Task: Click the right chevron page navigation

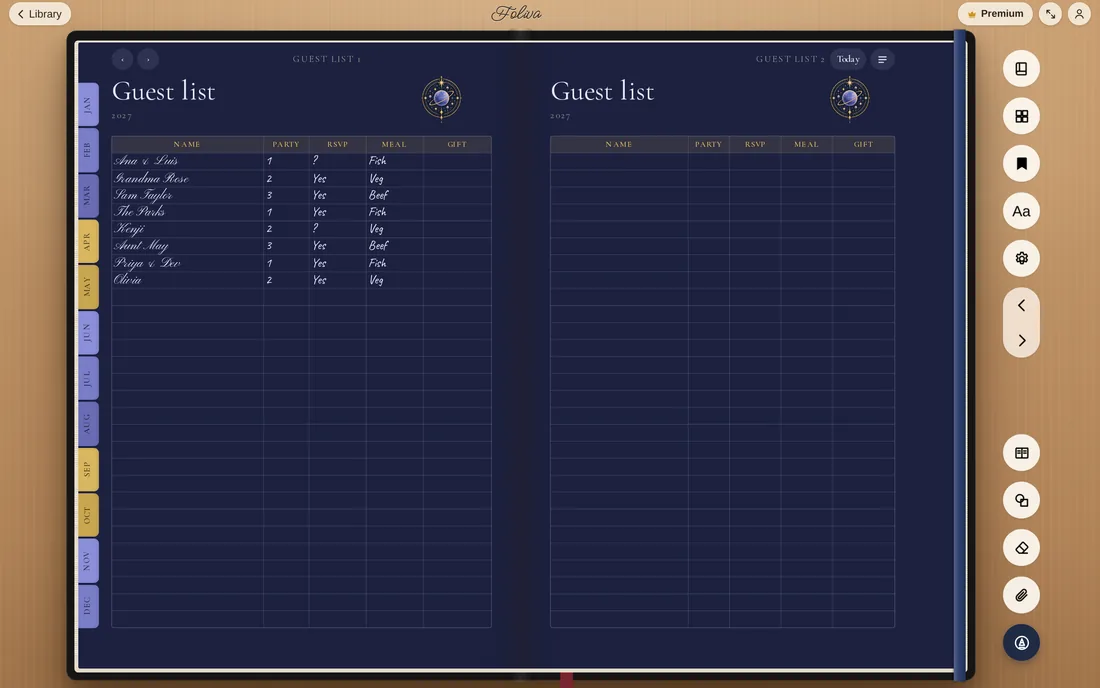Action: (x=1021, y=340)
